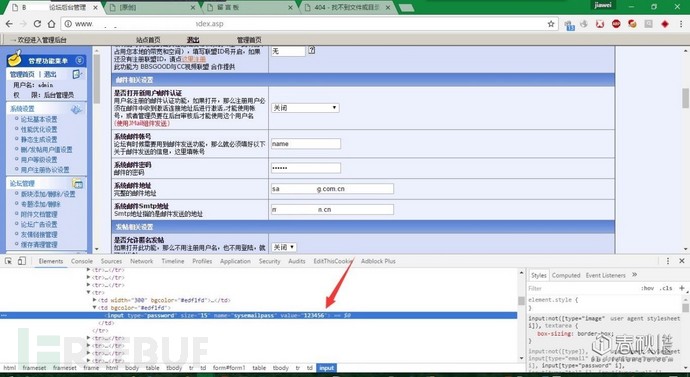Open the Event Listeners tab

(x=606, y=275)
